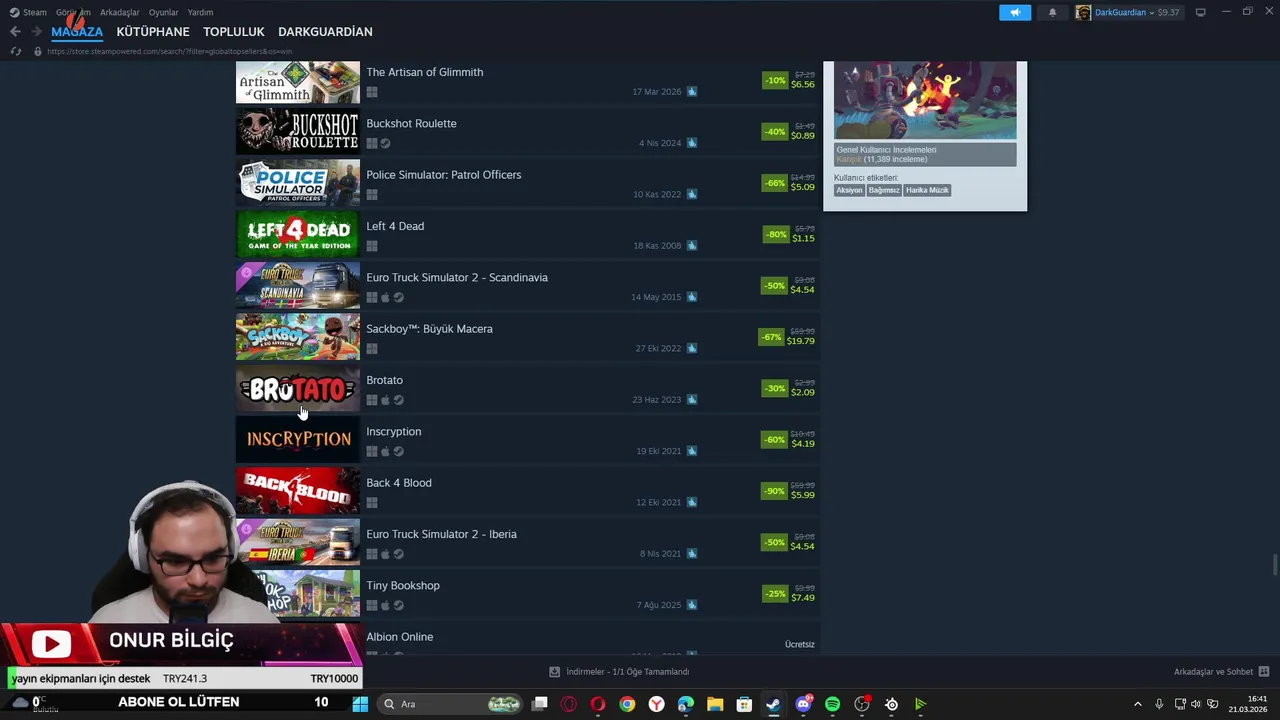Click the -90% discount badge for Back 4 Blood

[x=774, y=491]
